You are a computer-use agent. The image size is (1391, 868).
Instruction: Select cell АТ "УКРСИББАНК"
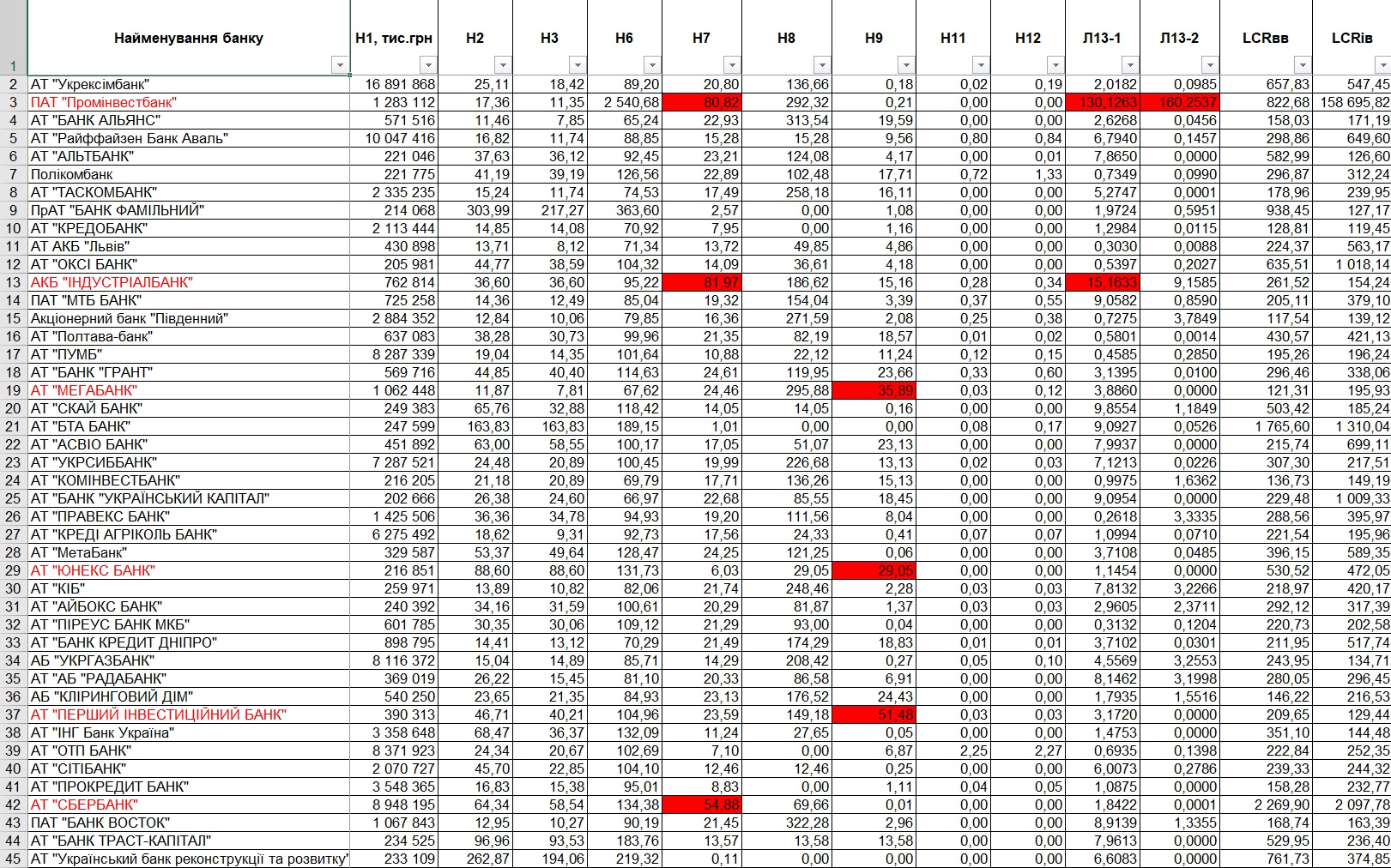pyautogui.click(x=189, y=462)
